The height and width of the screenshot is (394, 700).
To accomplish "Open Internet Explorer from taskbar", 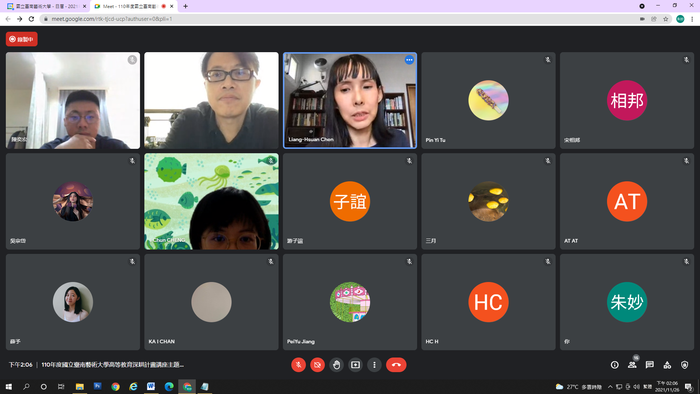I will click(x=133, y=386).
